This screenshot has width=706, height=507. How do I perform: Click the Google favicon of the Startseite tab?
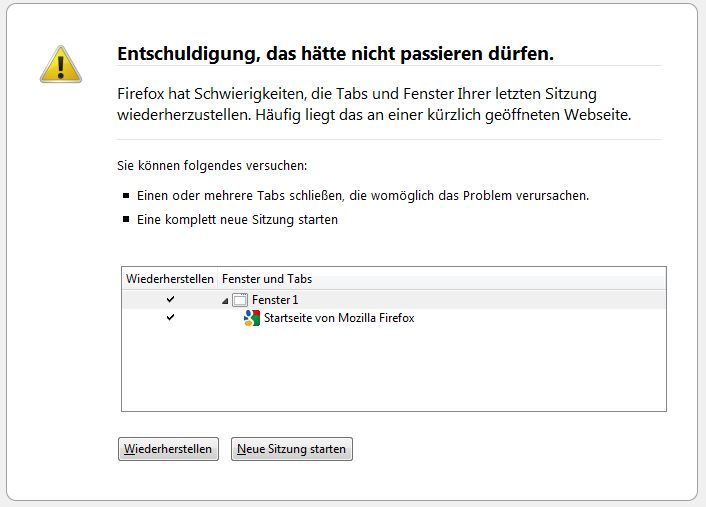tap(252, 318)
